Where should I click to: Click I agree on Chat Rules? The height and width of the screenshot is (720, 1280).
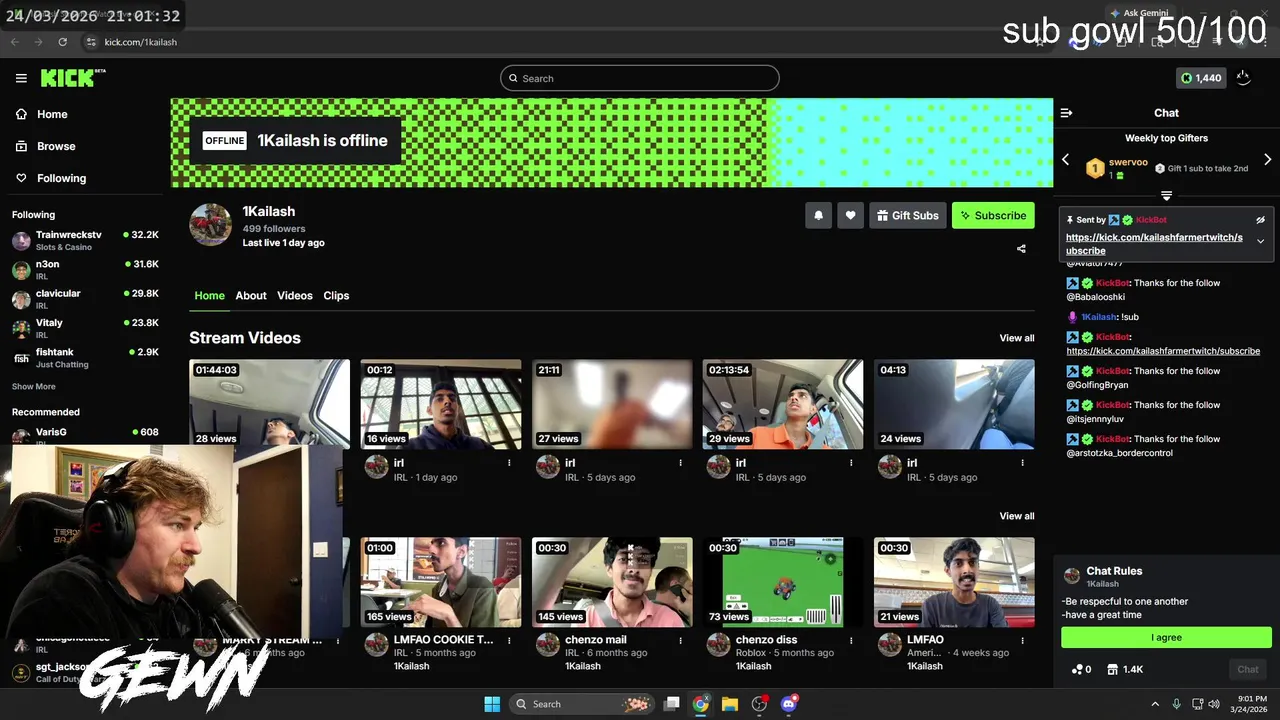pyautogui.click(x=1166, y=637)
